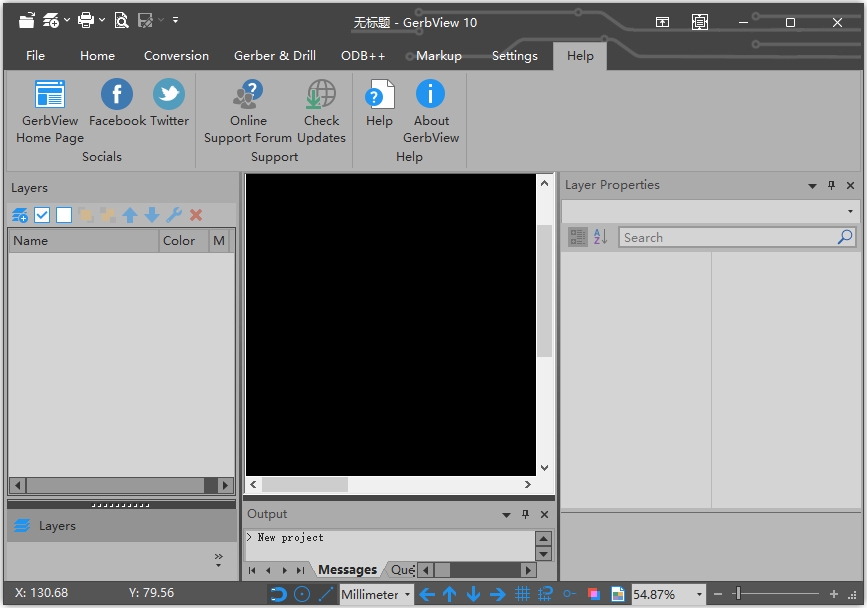
Task: Toggle alphabetical sort in Layer Properties
Action: click(600, 237)
